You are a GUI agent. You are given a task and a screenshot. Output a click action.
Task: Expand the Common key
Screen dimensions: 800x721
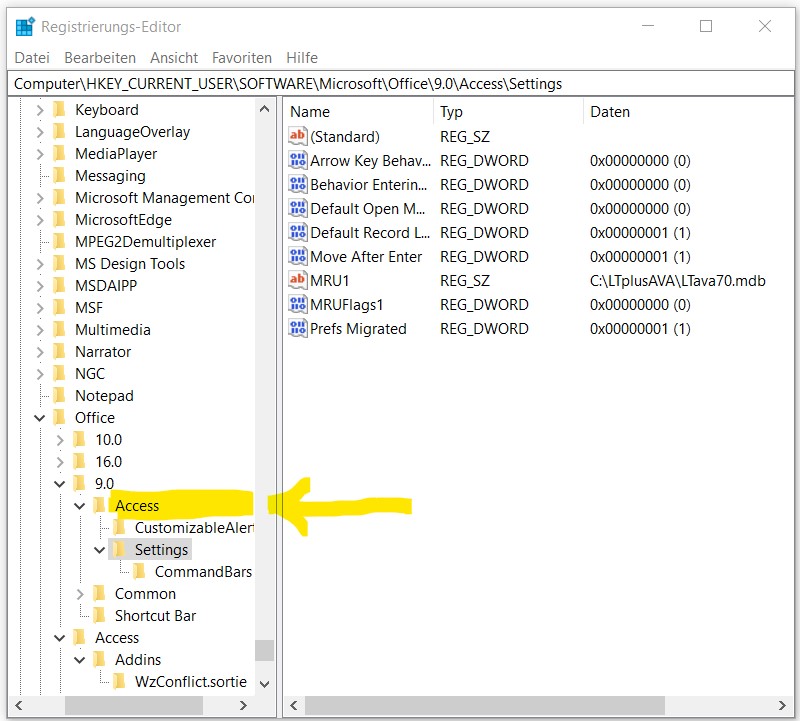[x=80, y=593]
